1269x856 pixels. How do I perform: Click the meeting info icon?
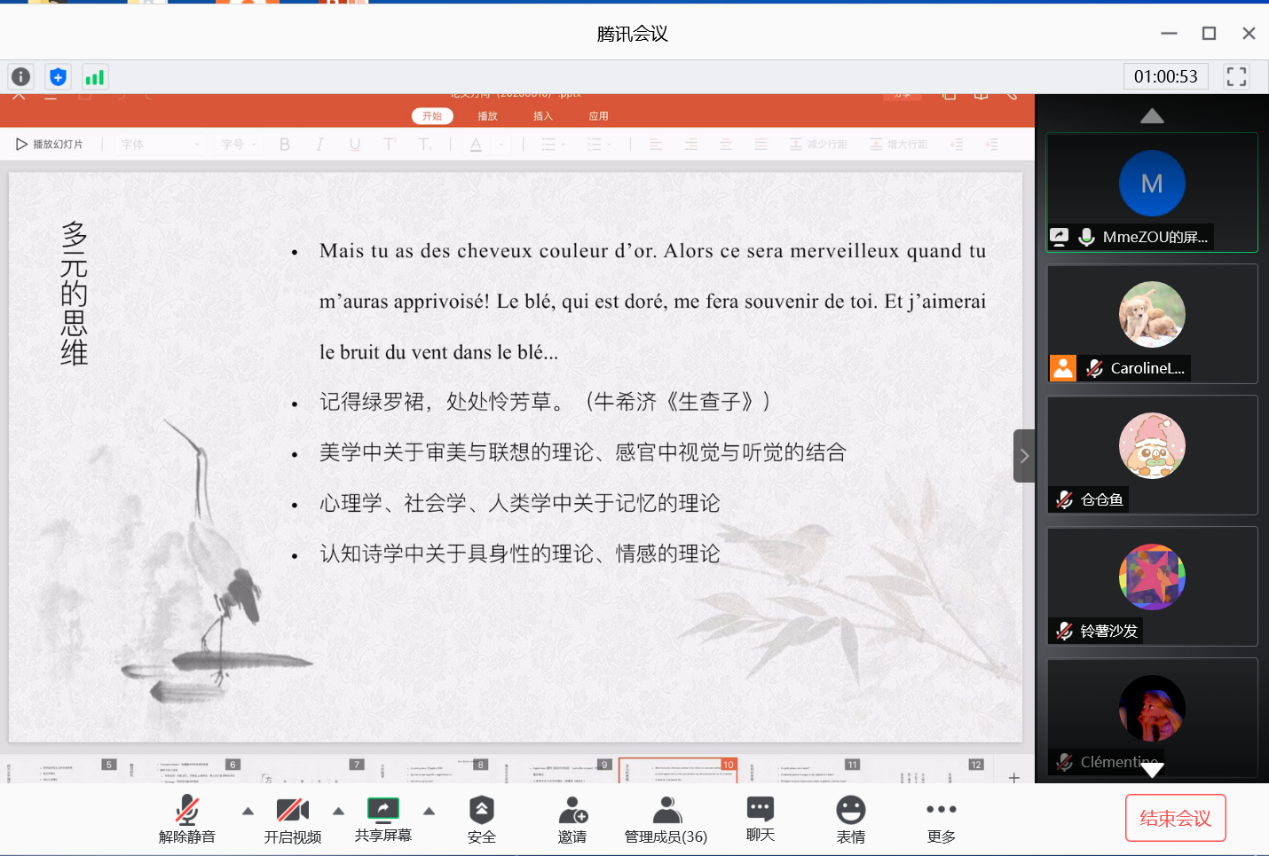click(x=21, y=77)
